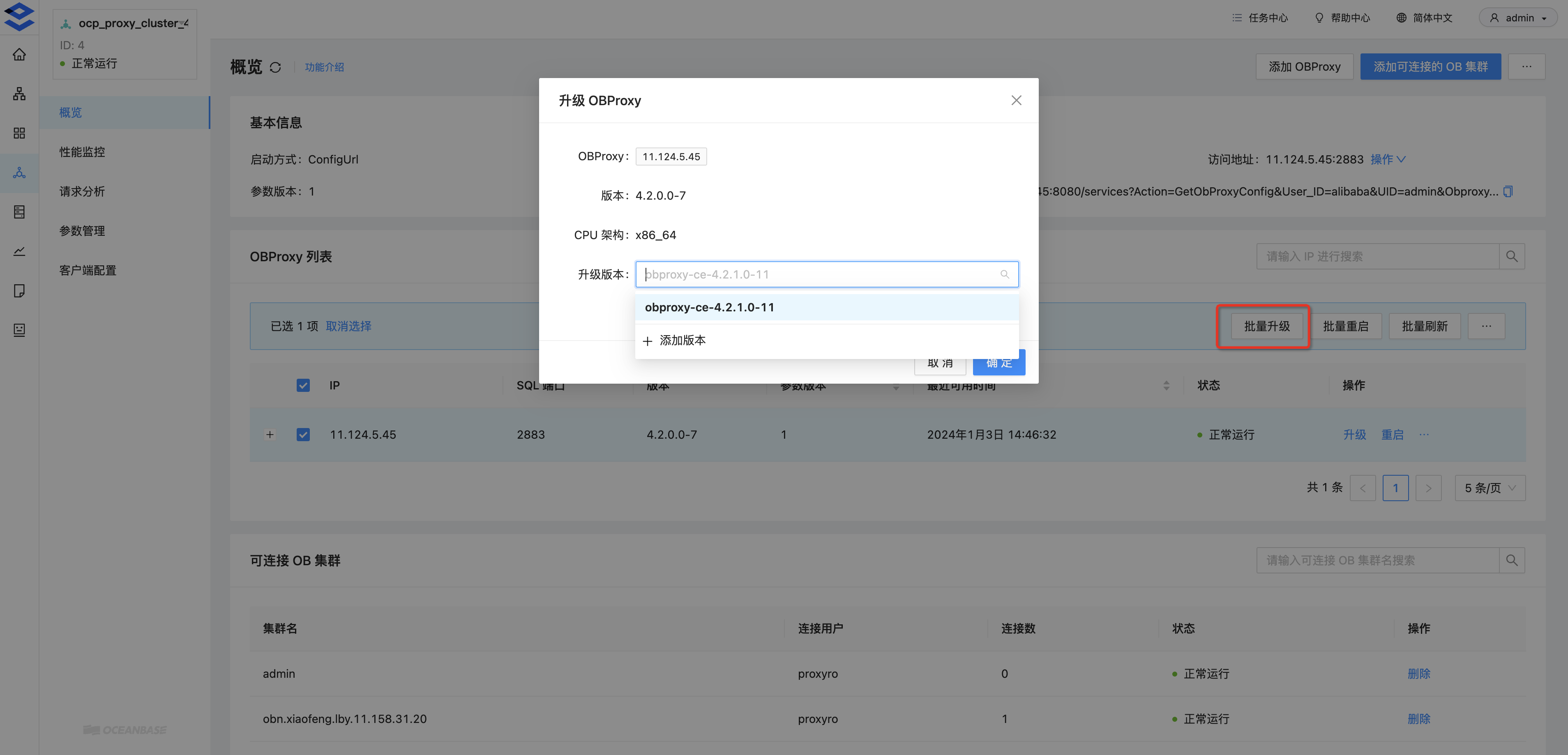Select the cluster topology icon in sidebar
Screen dimensions: 1568x755
click(x=19, y=94)
